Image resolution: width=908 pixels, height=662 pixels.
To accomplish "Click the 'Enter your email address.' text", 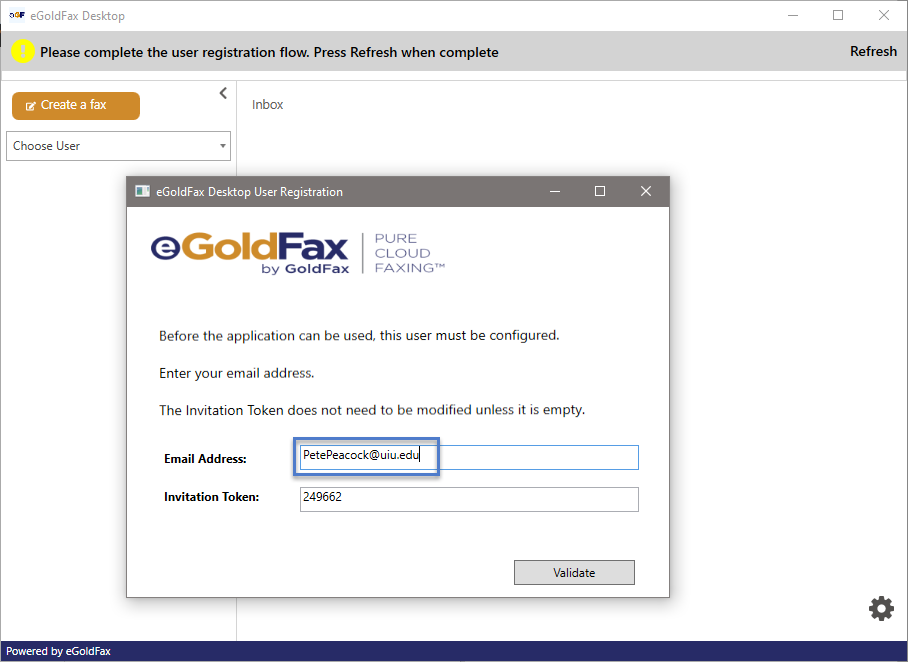I will [x=236, y=373].
